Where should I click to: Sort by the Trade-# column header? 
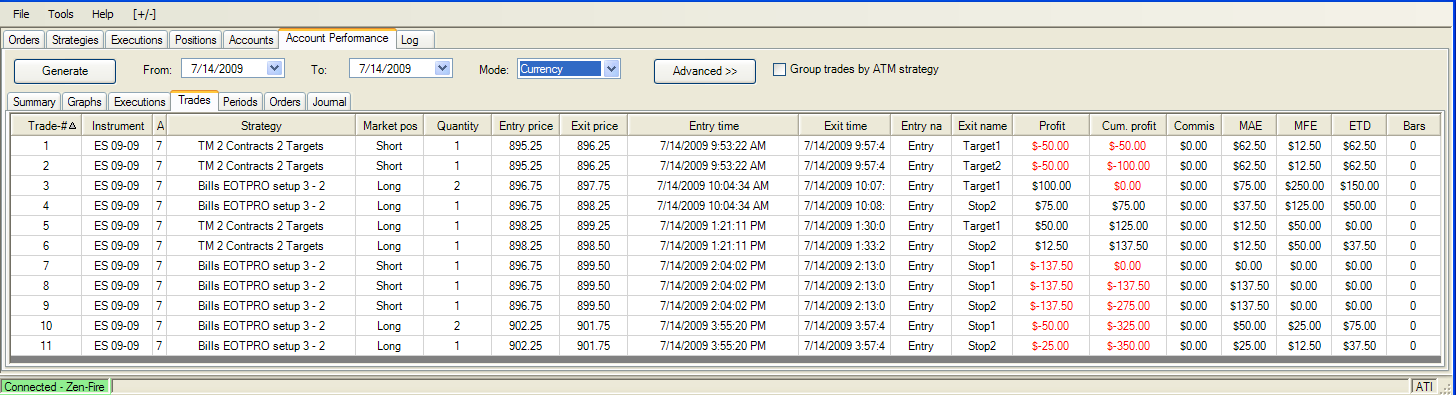(x=46, y=126)
